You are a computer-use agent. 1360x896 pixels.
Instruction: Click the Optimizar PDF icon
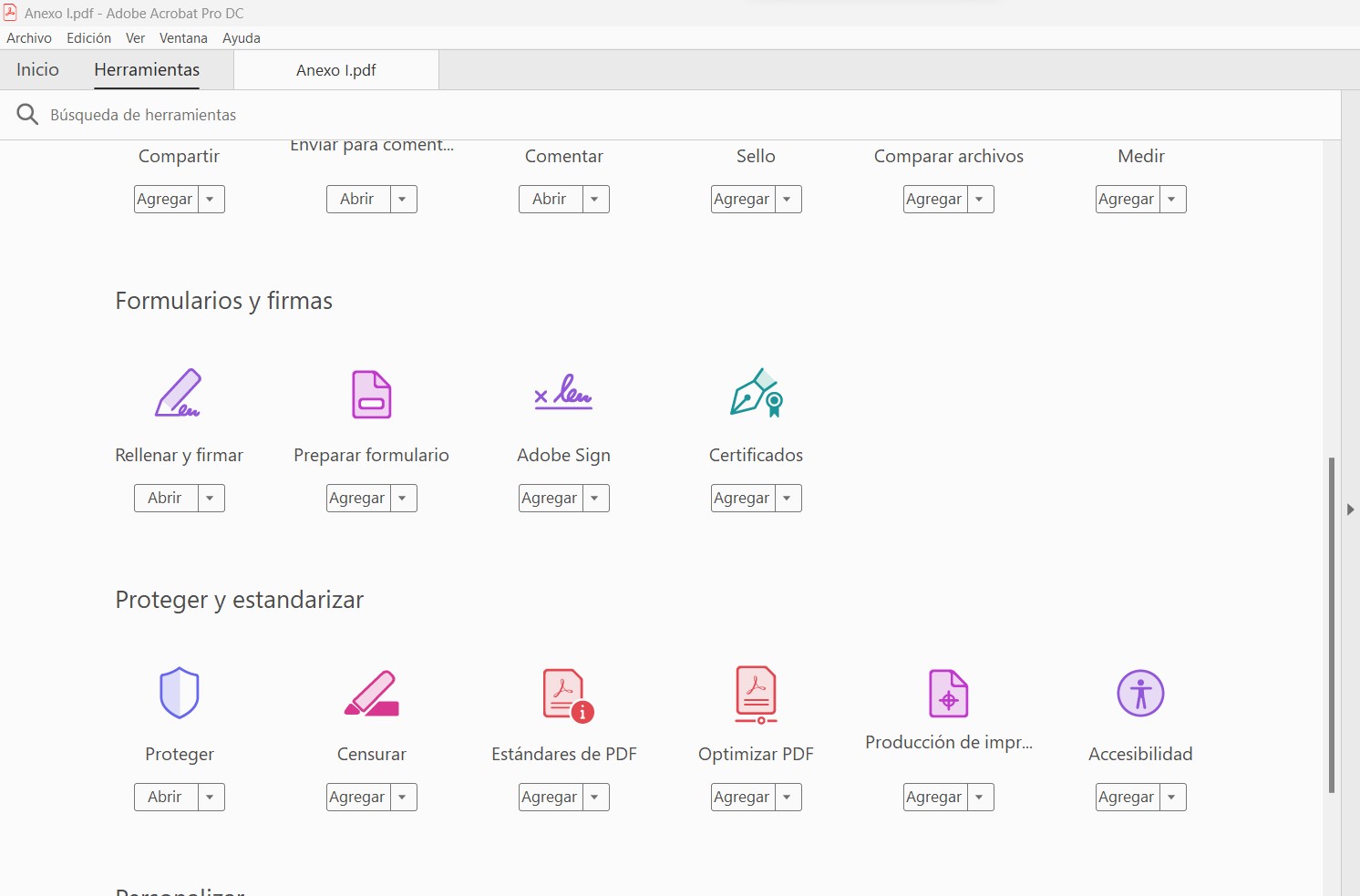756,694
